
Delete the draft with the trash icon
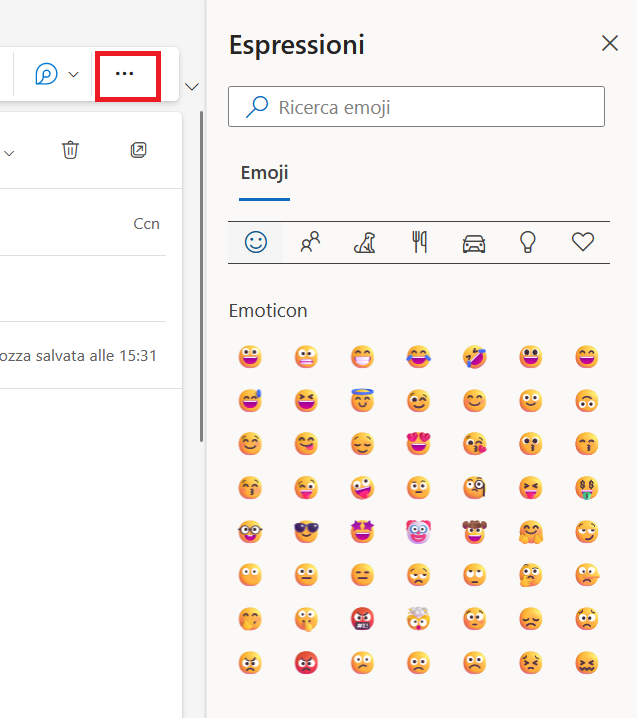[71, 150]
